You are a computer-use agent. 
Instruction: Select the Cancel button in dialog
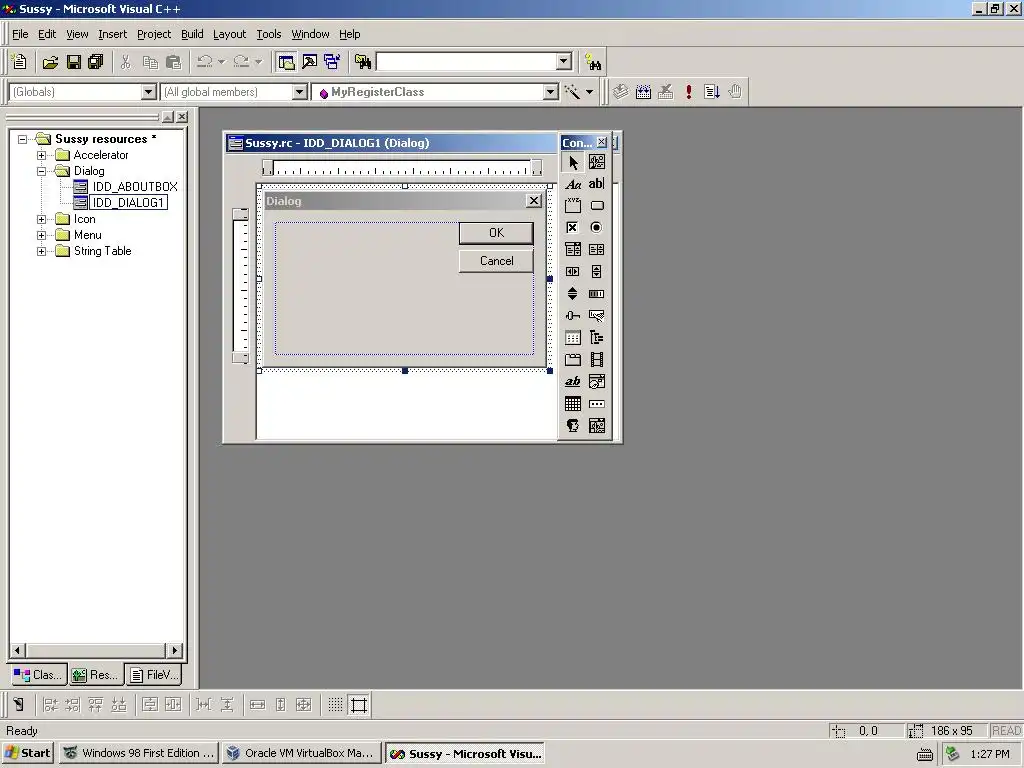(x=496, y=261)
